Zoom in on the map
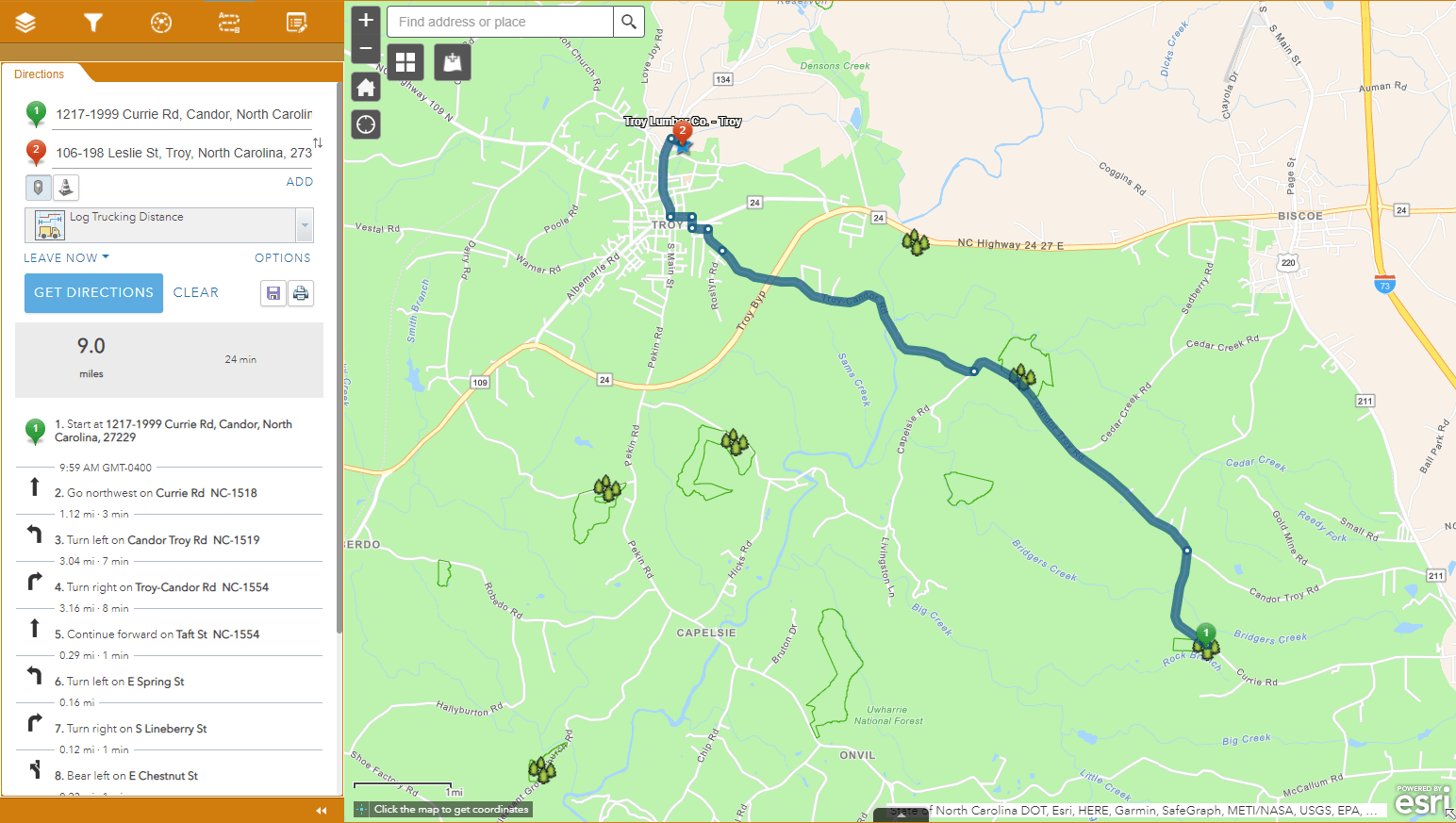The height and width of the screenshot is (823, 1456). pyautogui.click(x=366, y=20)
